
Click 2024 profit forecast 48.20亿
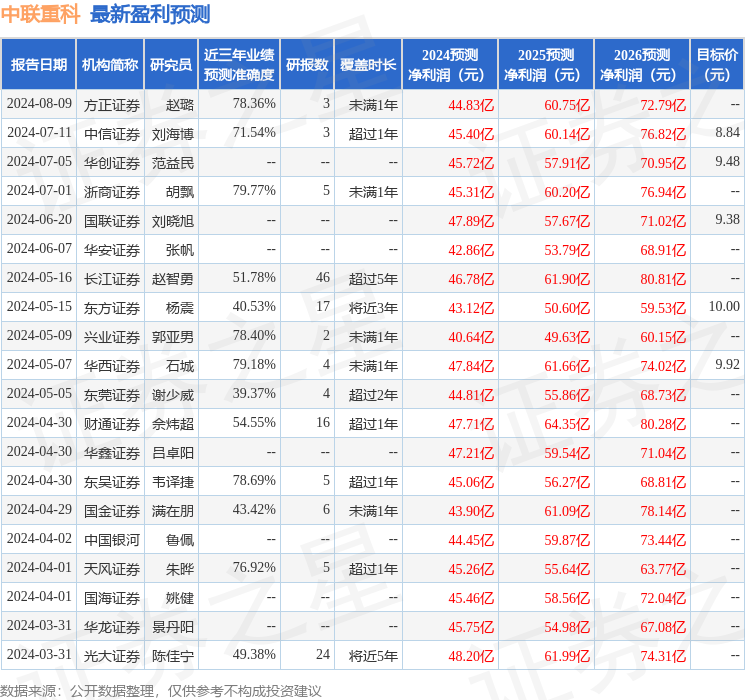click(471, 656)
